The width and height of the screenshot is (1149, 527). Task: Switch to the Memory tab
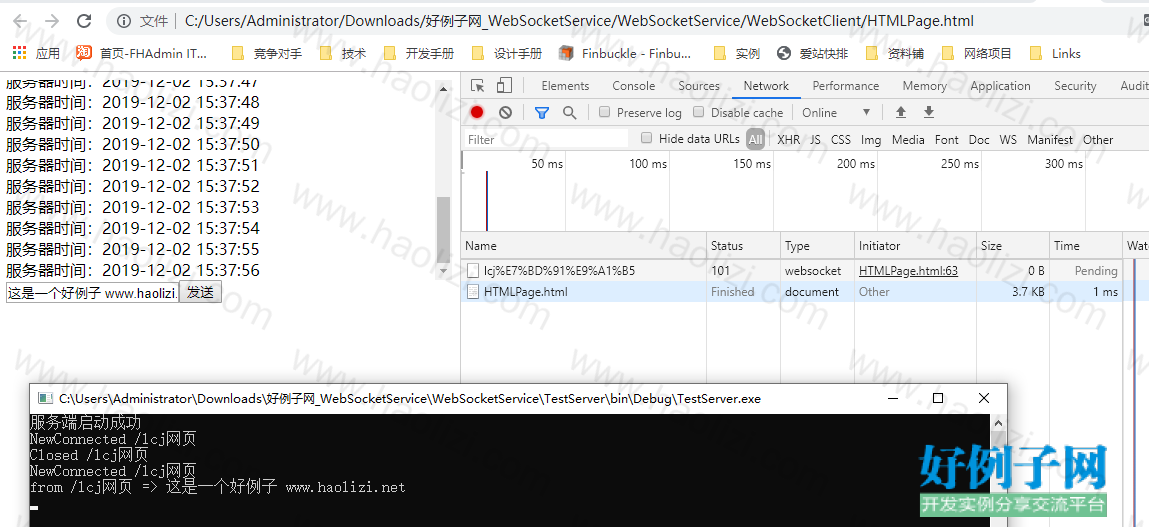(925, 86)
